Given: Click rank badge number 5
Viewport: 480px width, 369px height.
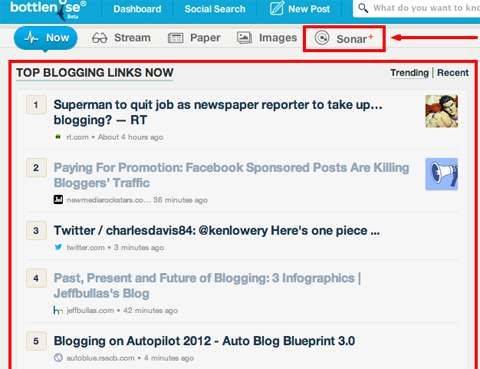Looking at the screenshot, I should tap(36, 341).
